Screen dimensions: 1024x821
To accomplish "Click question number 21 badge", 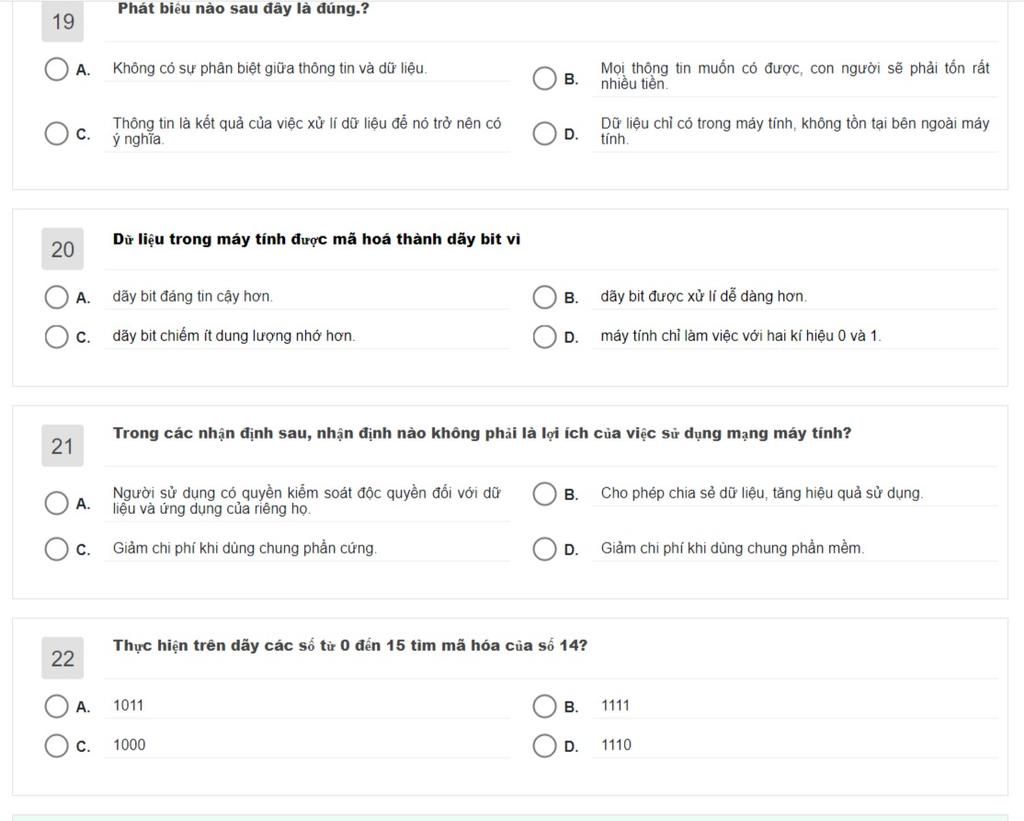I will coord(63,446).
